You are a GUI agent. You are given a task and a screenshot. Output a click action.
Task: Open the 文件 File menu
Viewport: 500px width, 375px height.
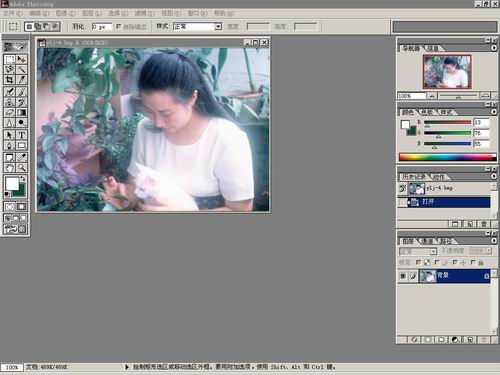click(x=13, y=13)
